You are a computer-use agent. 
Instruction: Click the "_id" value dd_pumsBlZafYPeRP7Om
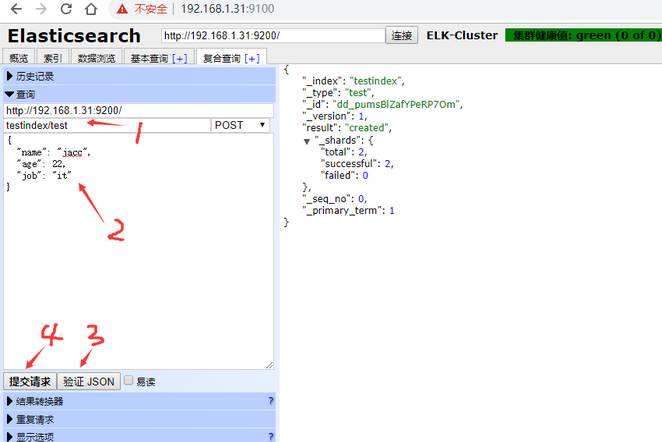pos(396,104)
